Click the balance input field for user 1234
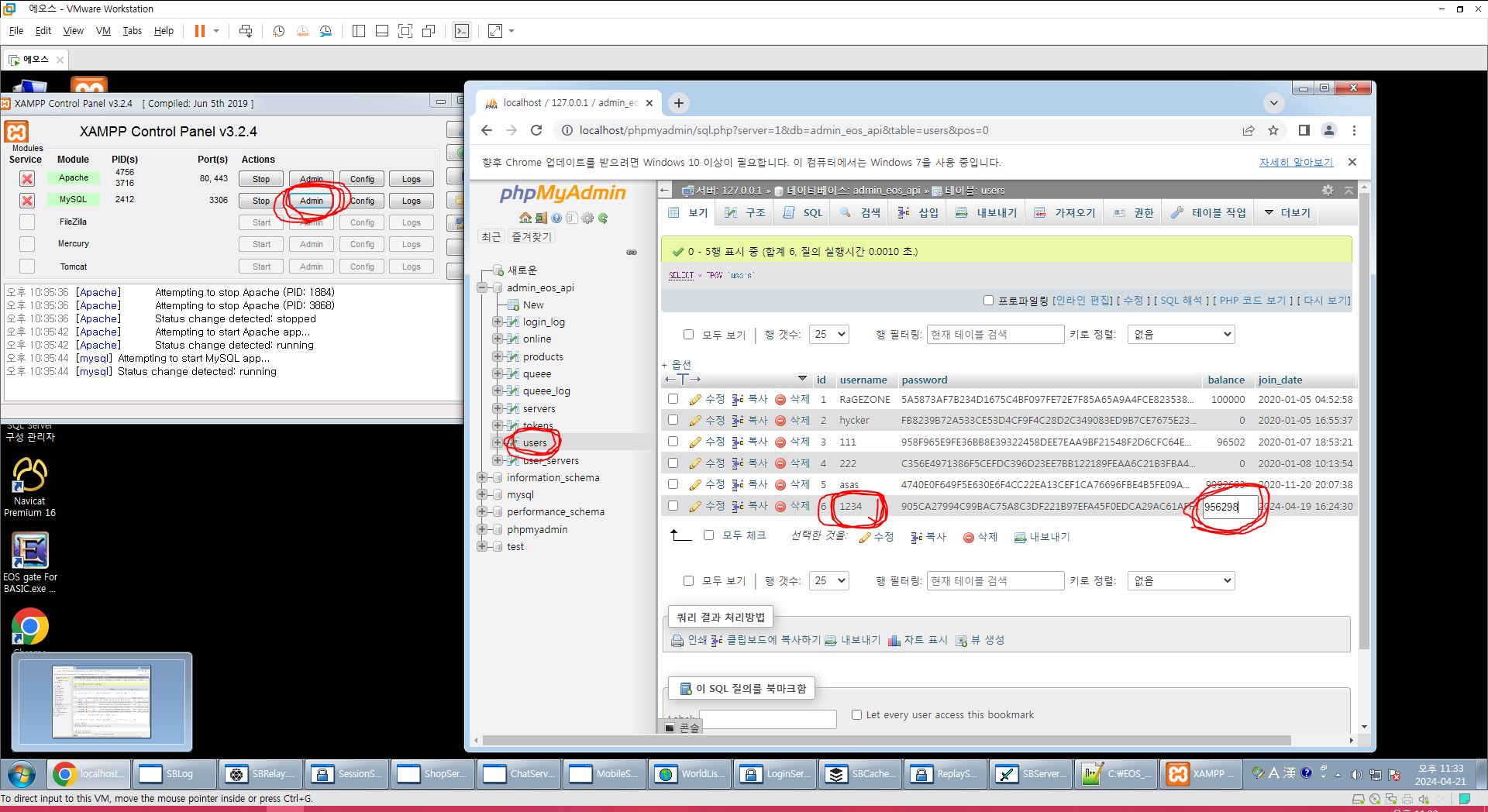Image resolution: width=1488 pixels, height=812 pixels. tap(1229, 507)
